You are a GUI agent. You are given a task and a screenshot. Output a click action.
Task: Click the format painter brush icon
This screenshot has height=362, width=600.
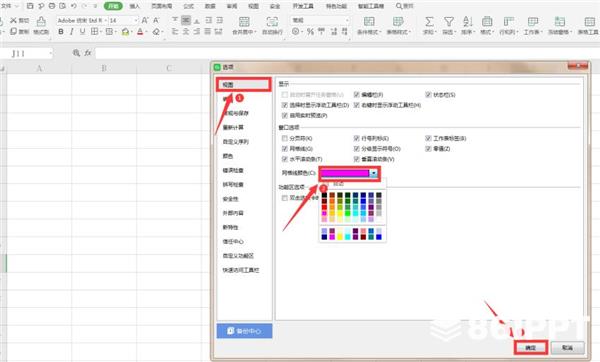click(41, 21)
